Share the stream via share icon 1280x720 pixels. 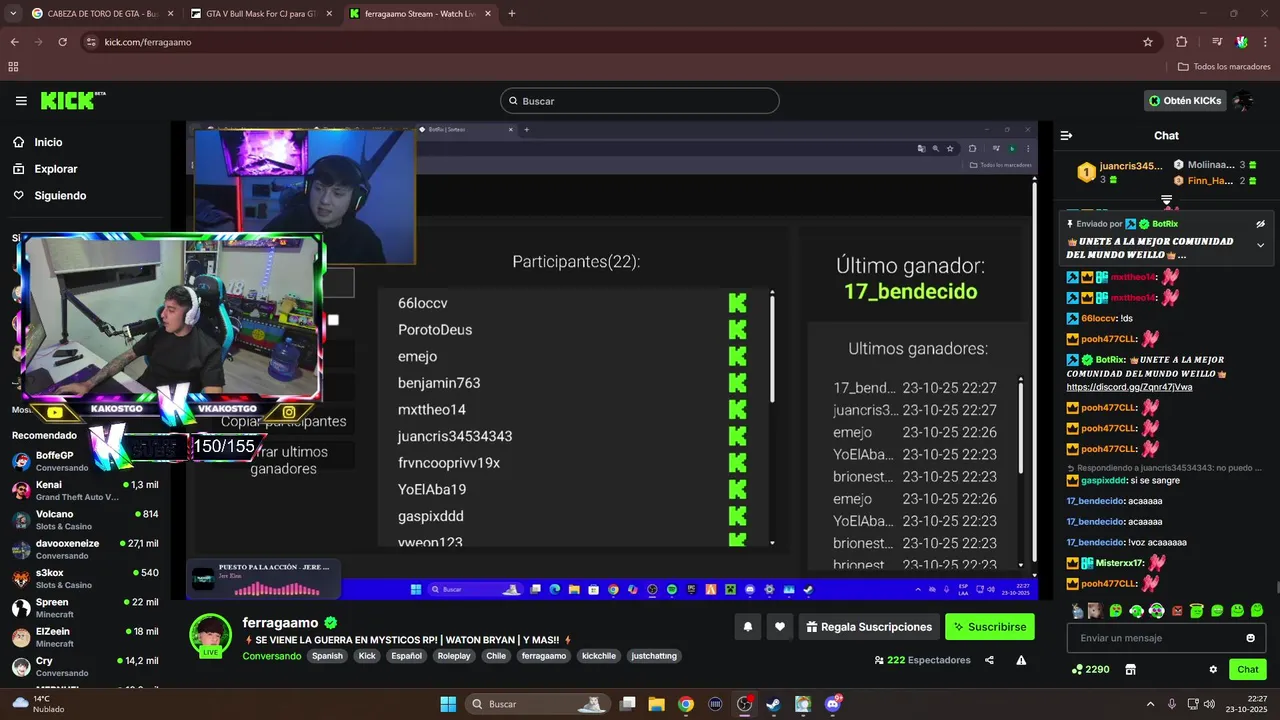coord(989,660)
